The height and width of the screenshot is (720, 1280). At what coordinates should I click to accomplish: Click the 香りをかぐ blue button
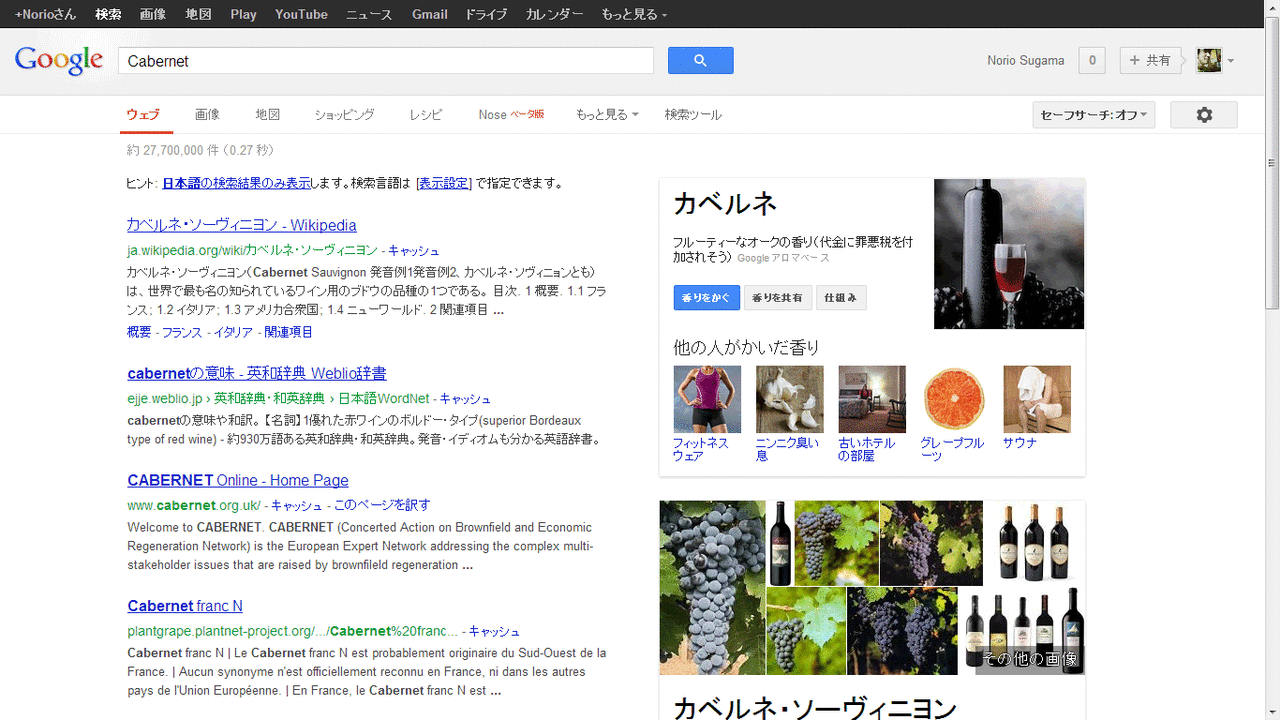(x=707, y=298)
